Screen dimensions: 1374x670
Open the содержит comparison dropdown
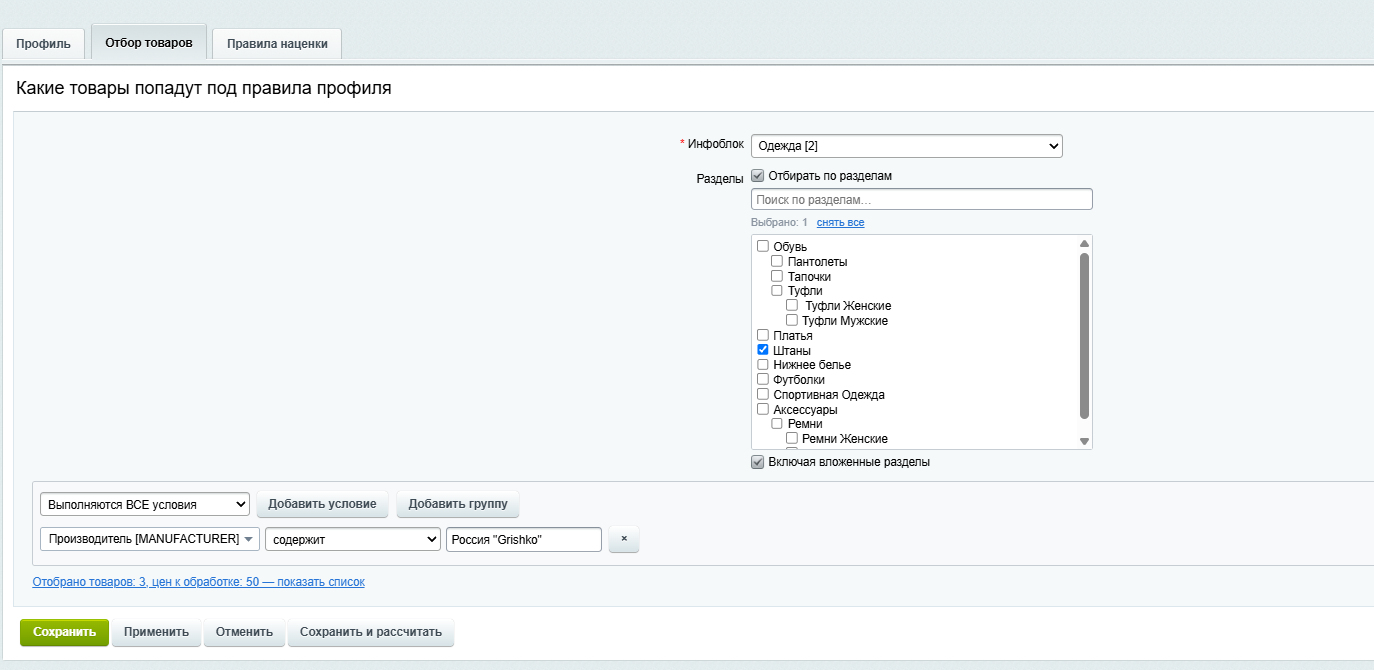pos(353,540)
